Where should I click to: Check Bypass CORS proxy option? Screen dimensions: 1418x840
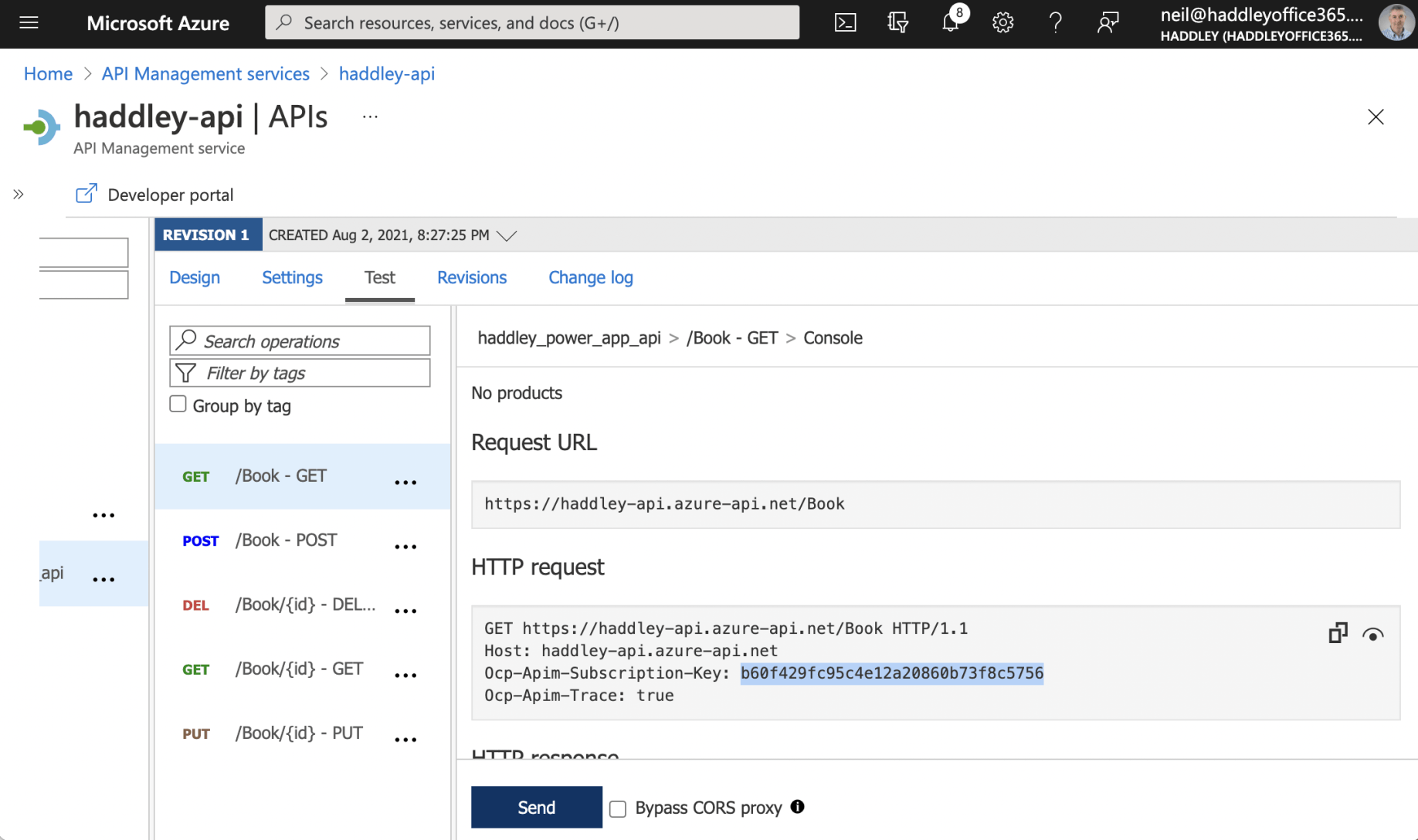point(618,808)
